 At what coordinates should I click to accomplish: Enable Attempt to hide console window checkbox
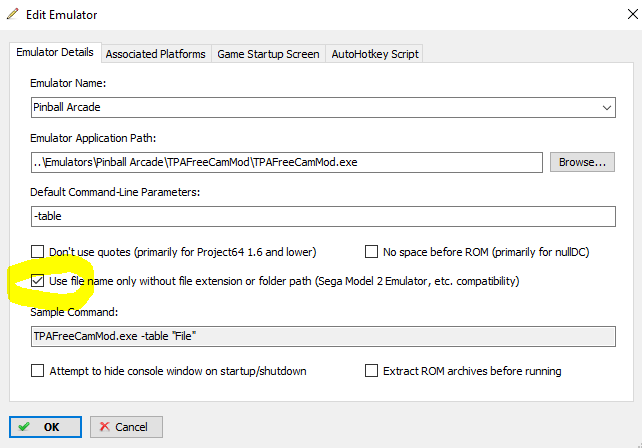tap(38, 371)
